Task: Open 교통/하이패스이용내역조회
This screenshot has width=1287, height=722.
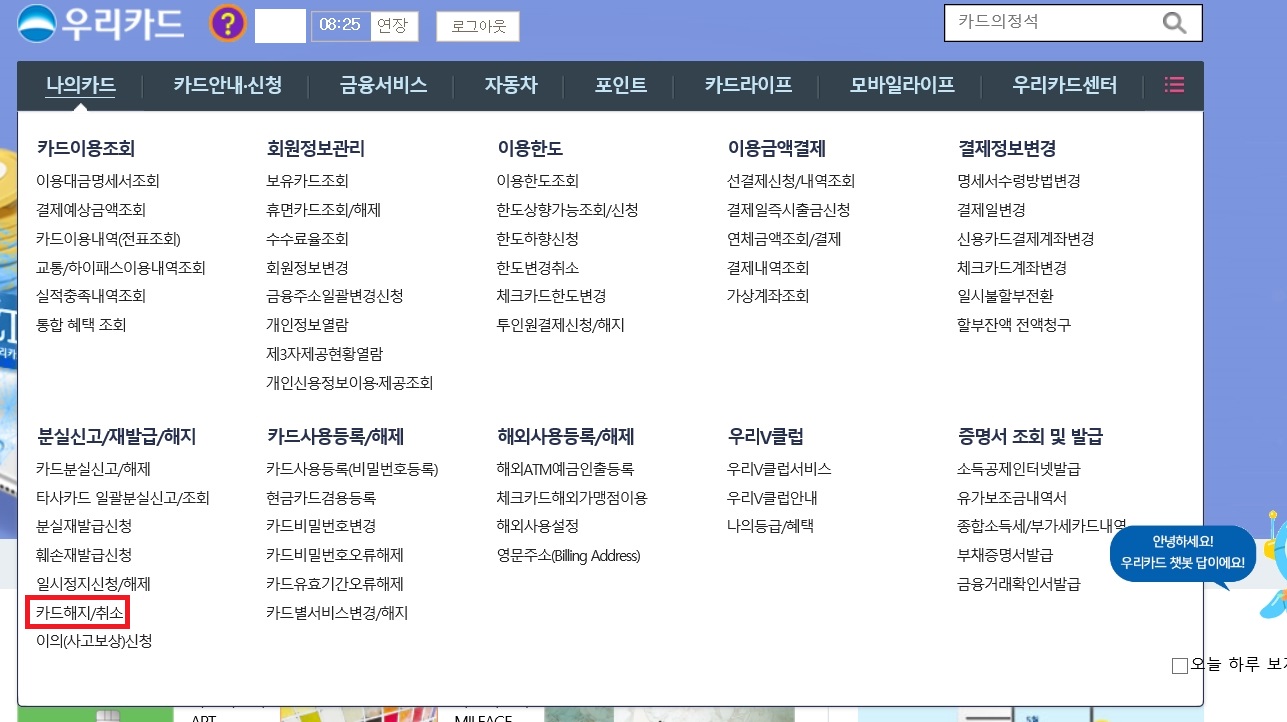Action: (x=121, y=268)
